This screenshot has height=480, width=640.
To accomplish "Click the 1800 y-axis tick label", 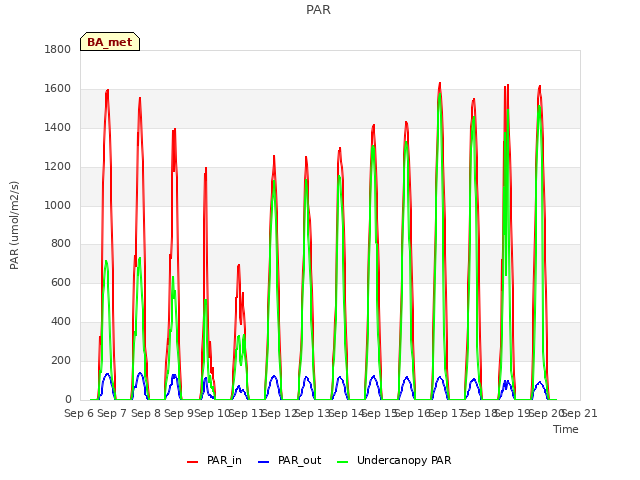I will 58,49.
